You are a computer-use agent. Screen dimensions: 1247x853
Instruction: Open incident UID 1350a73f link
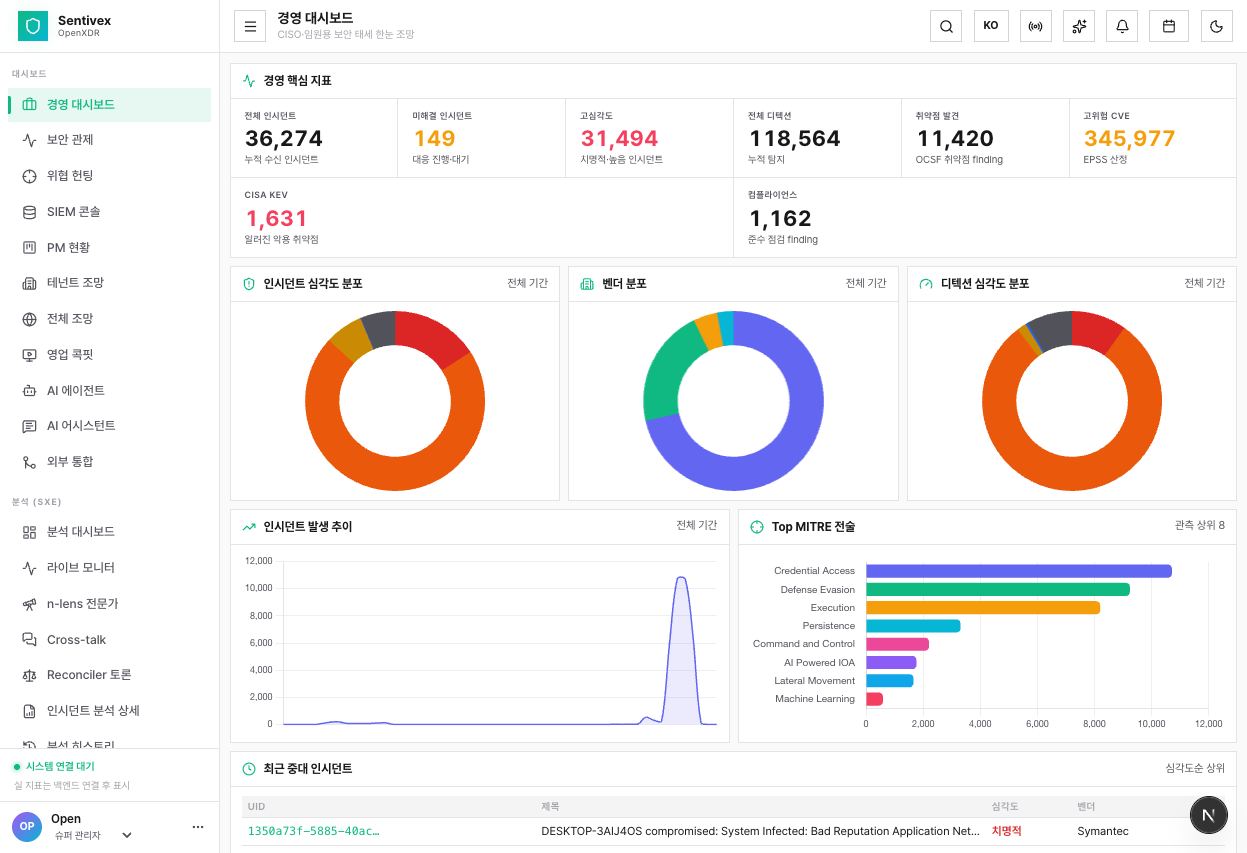pos(313,831)
